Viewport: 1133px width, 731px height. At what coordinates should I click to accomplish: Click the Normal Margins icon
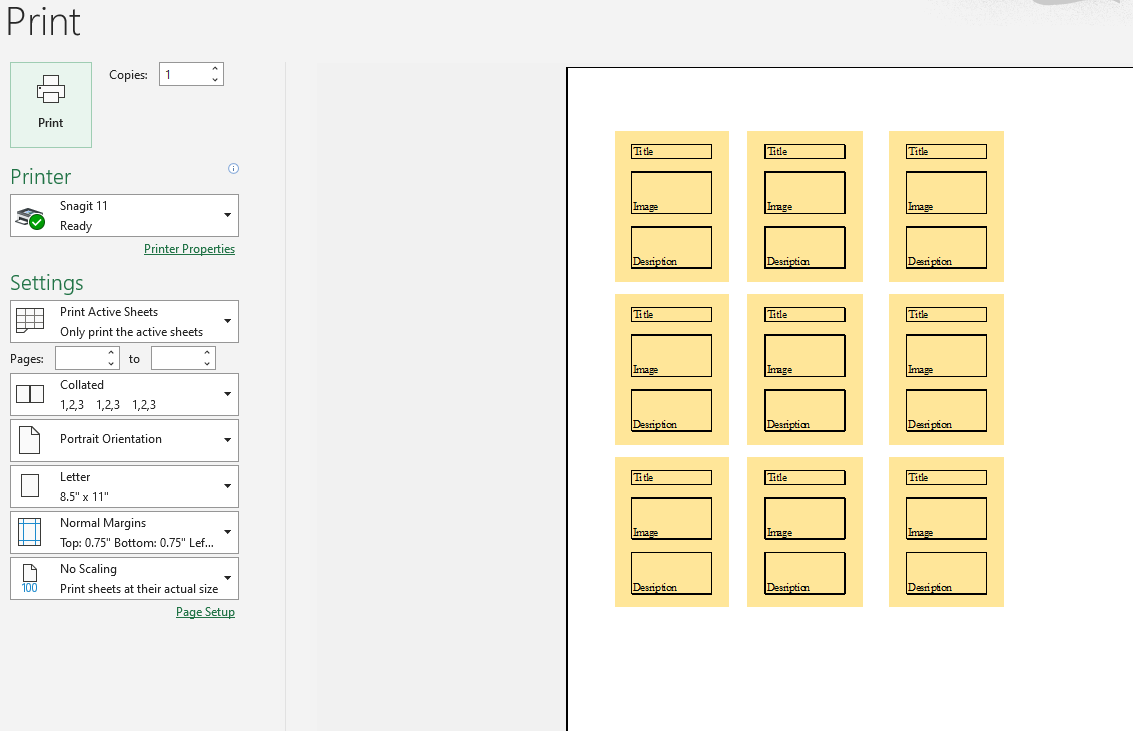[30, 532]
